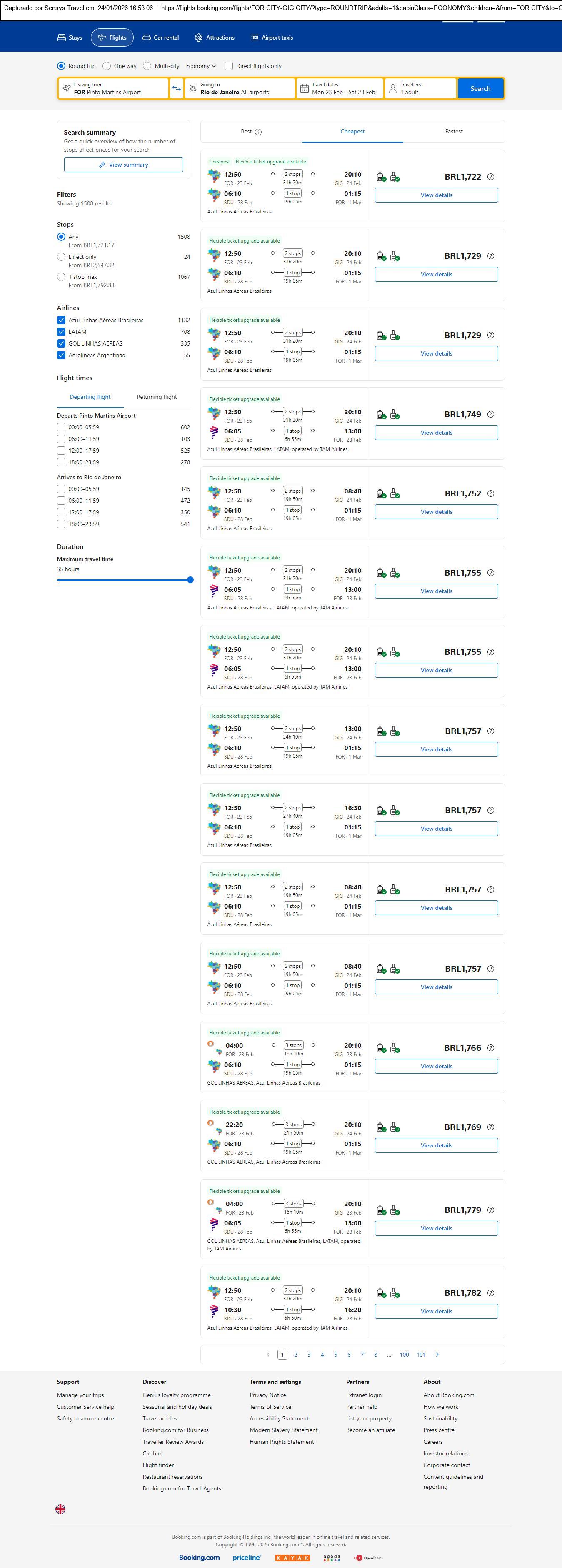Viewport: 562px width, 1568px height.
Task: Open the Economy cabin class dropdown
Action: [201, 66]
